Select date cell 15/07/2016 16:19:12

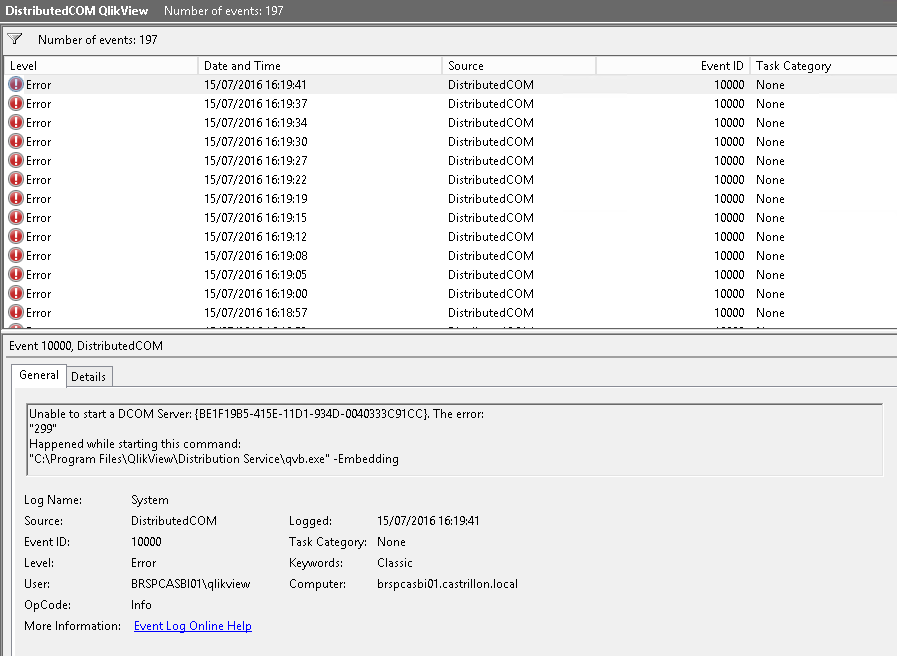tap(255, 236)
